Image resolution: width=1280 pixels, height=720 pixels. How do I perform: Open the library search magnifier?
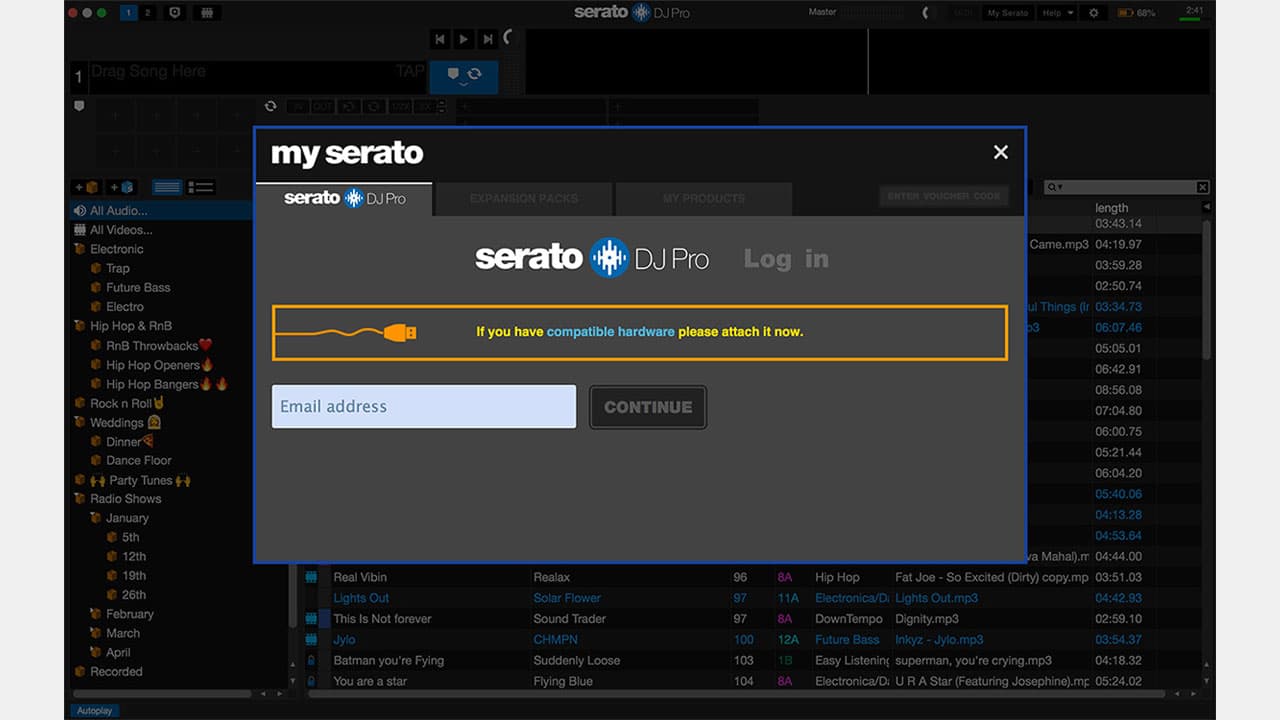tap(1053, 187)
